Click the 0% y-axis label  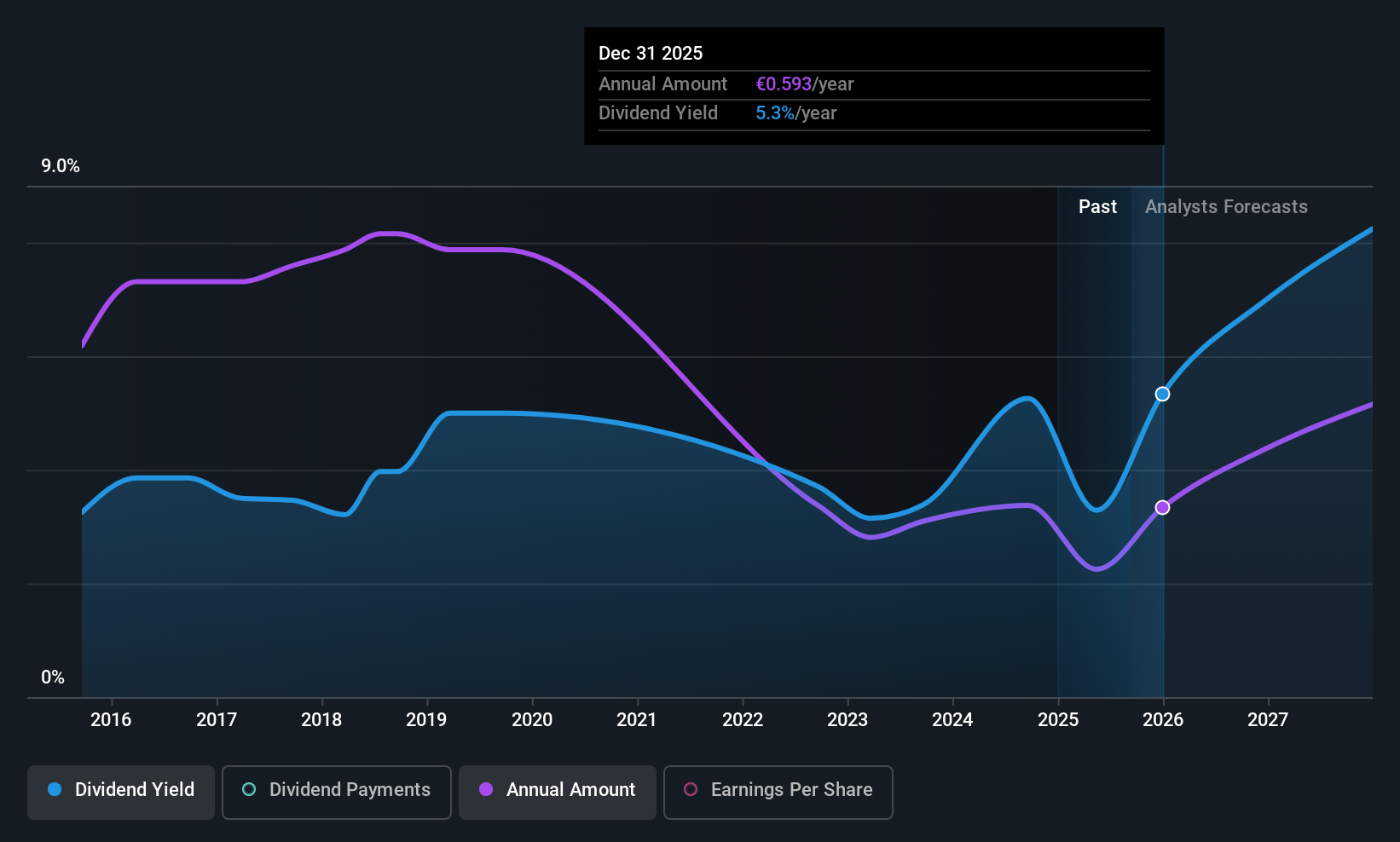[x=53, y=677]
